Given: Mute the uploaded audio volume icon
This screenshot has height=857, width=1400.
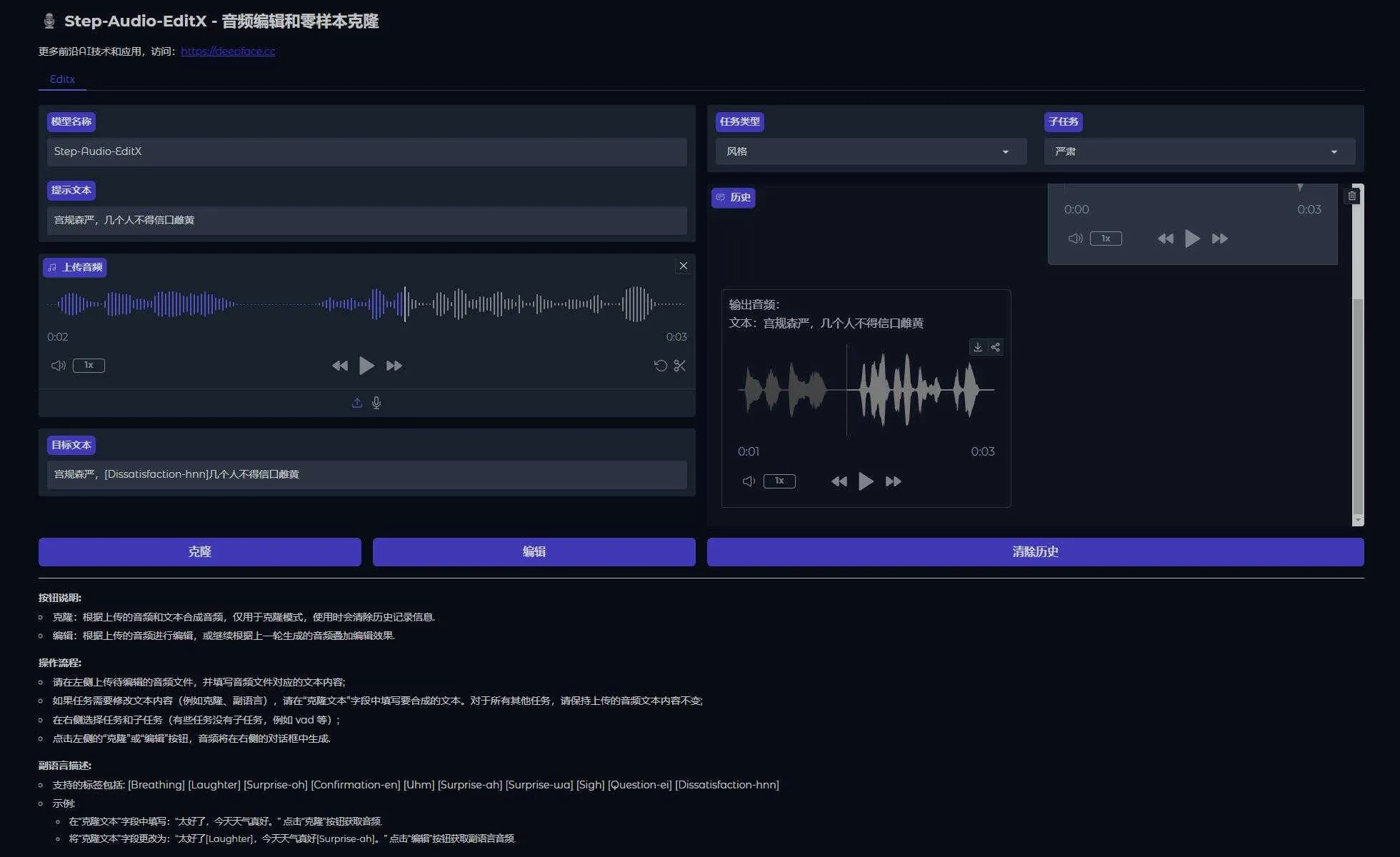Looking at the screenshot, I should pyautogui.click(x=58, y=365).
